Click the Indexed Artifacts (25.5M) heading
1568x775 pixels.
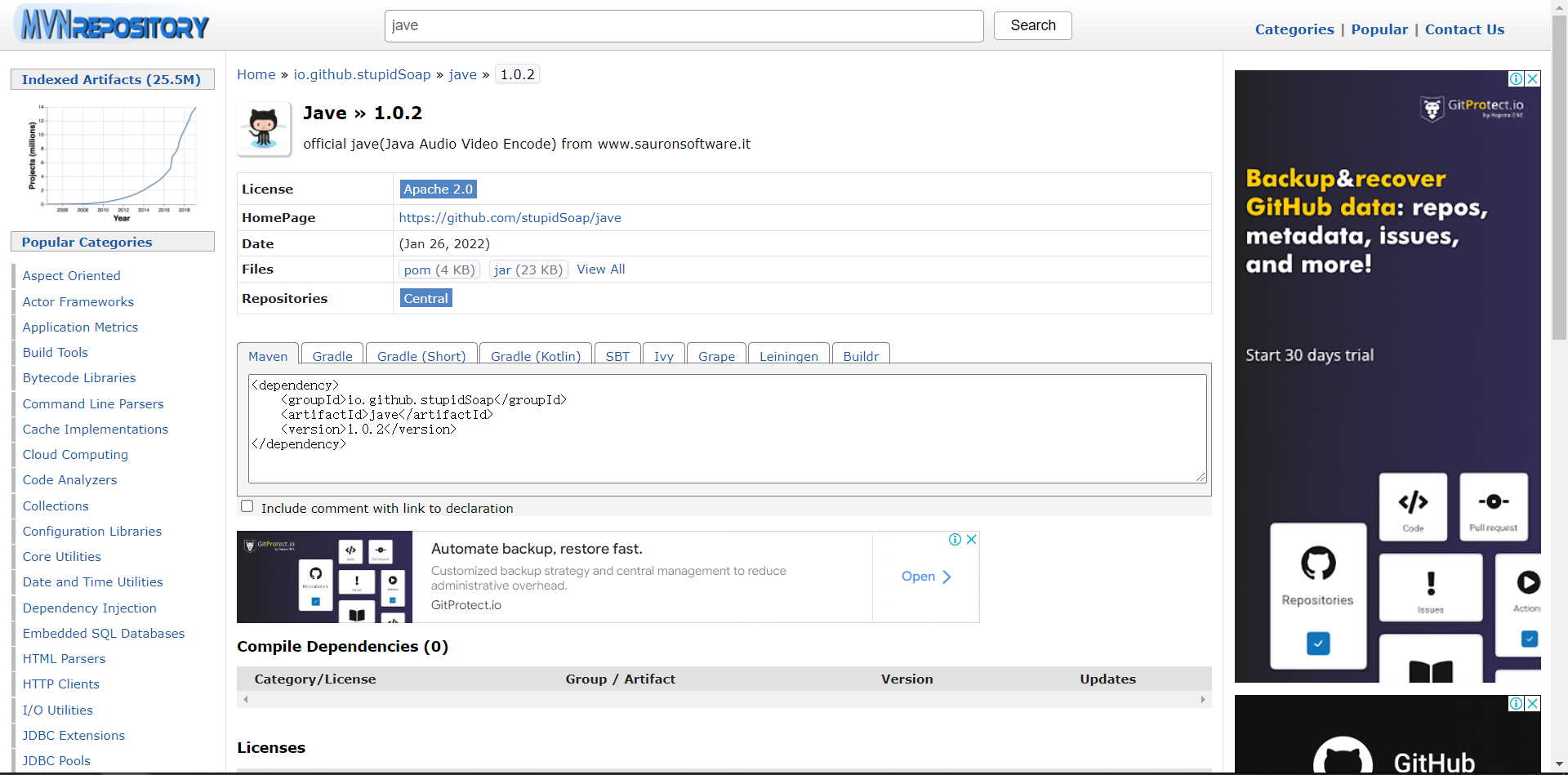pos(111,79)
